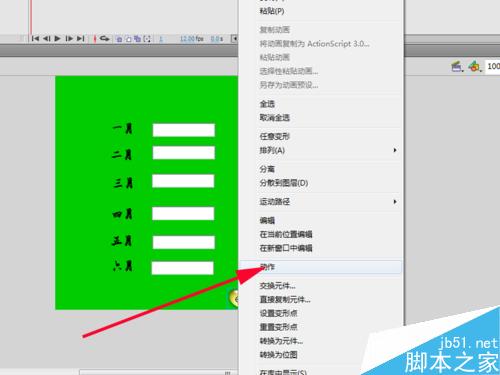Play the timeline animation
Image resolution: width=500 pixels, height=375 pixels.
pyautogui.click(x=57, y=39)
